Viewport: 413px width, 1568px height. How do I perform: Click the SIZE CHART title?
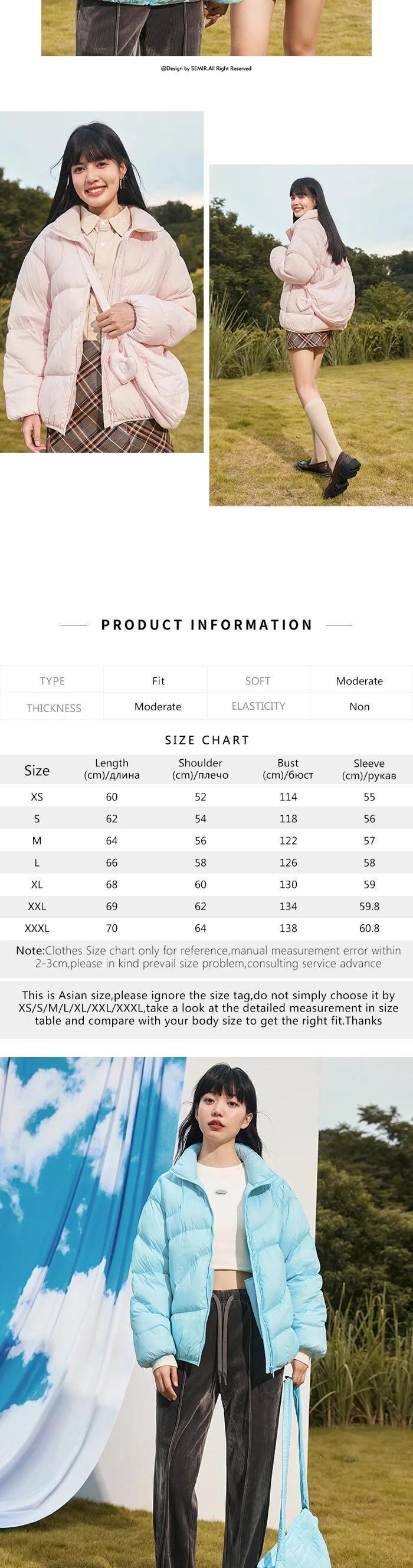[206, 740]
